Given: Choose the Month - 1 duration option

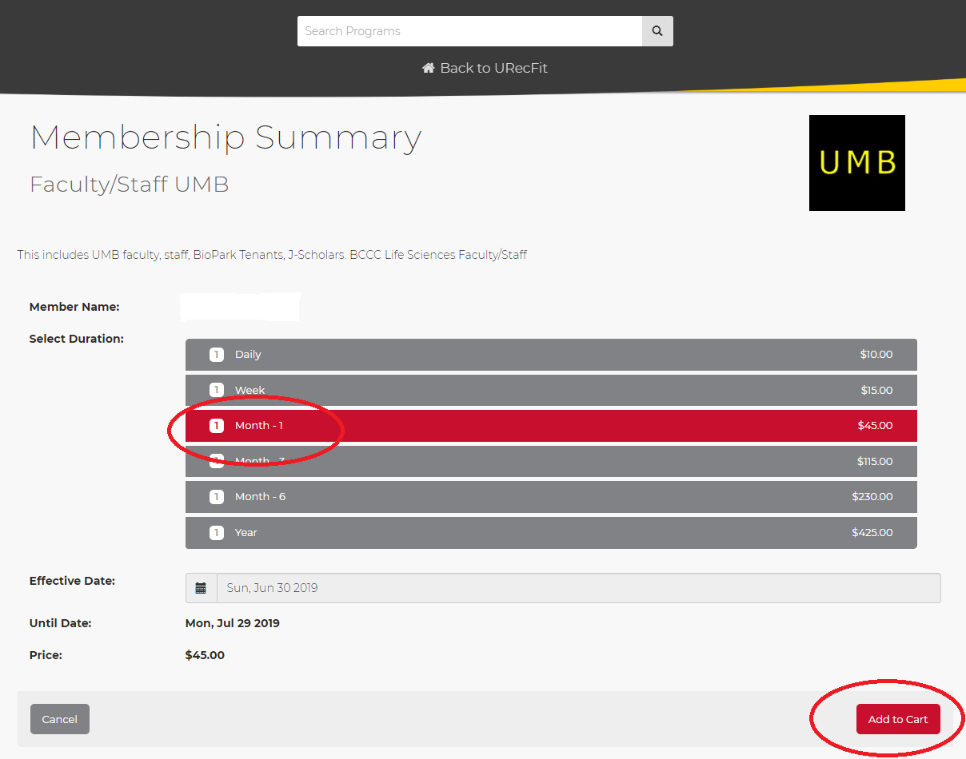Looking at the screenshot, I should pyautogui.click(x=550, y=426).
